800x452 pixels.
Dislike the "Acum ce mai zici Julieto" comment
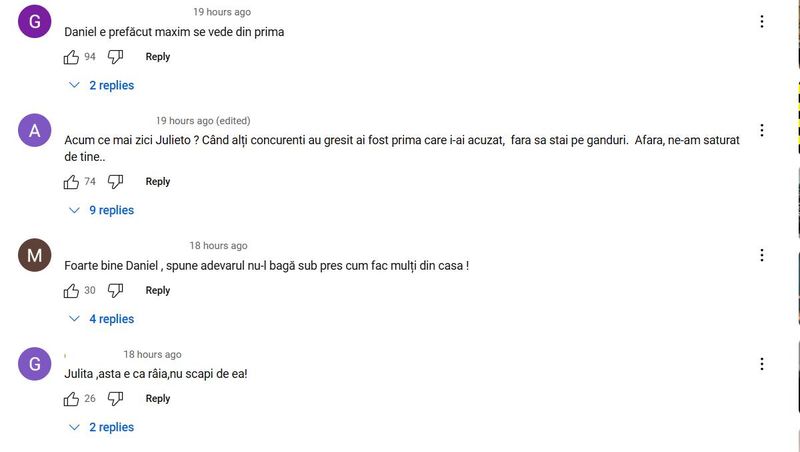115,182
